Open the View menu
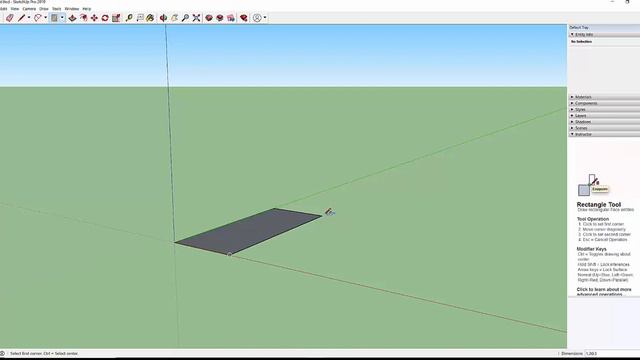The image size is (640, 360). (x=15, y=9)
